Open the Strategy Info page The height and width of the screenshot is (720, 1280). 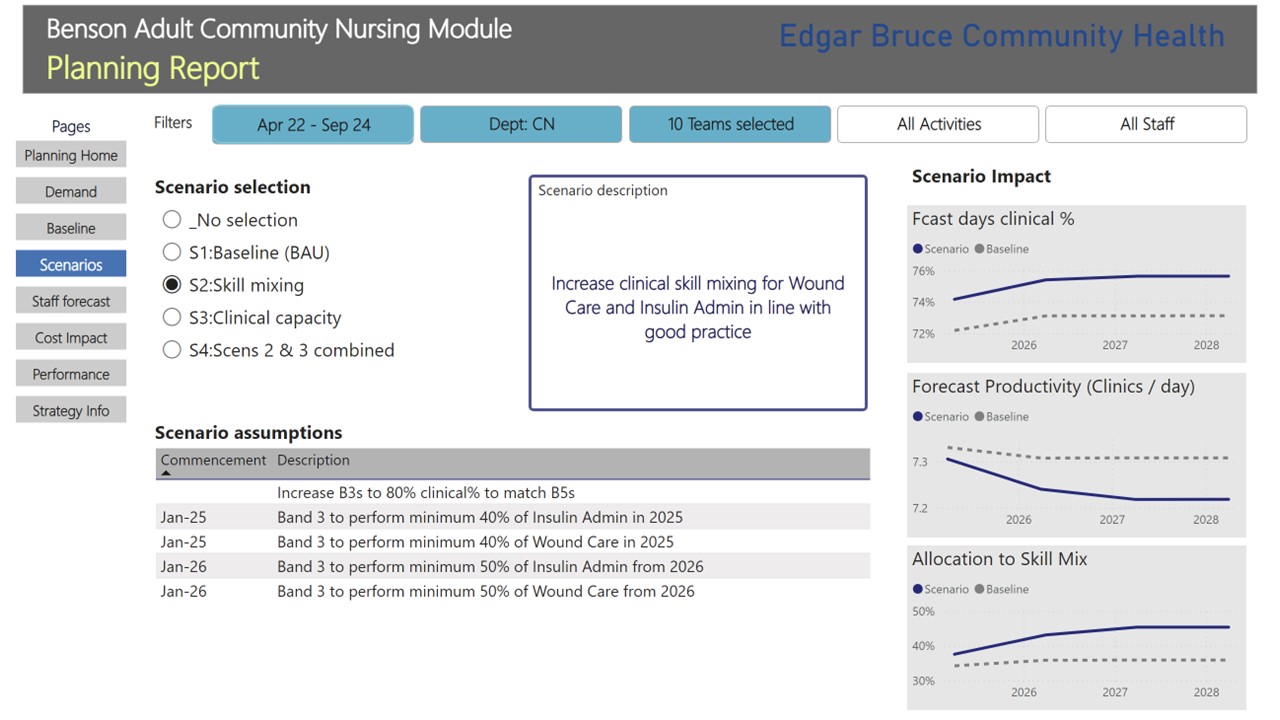tap(71, 411)
